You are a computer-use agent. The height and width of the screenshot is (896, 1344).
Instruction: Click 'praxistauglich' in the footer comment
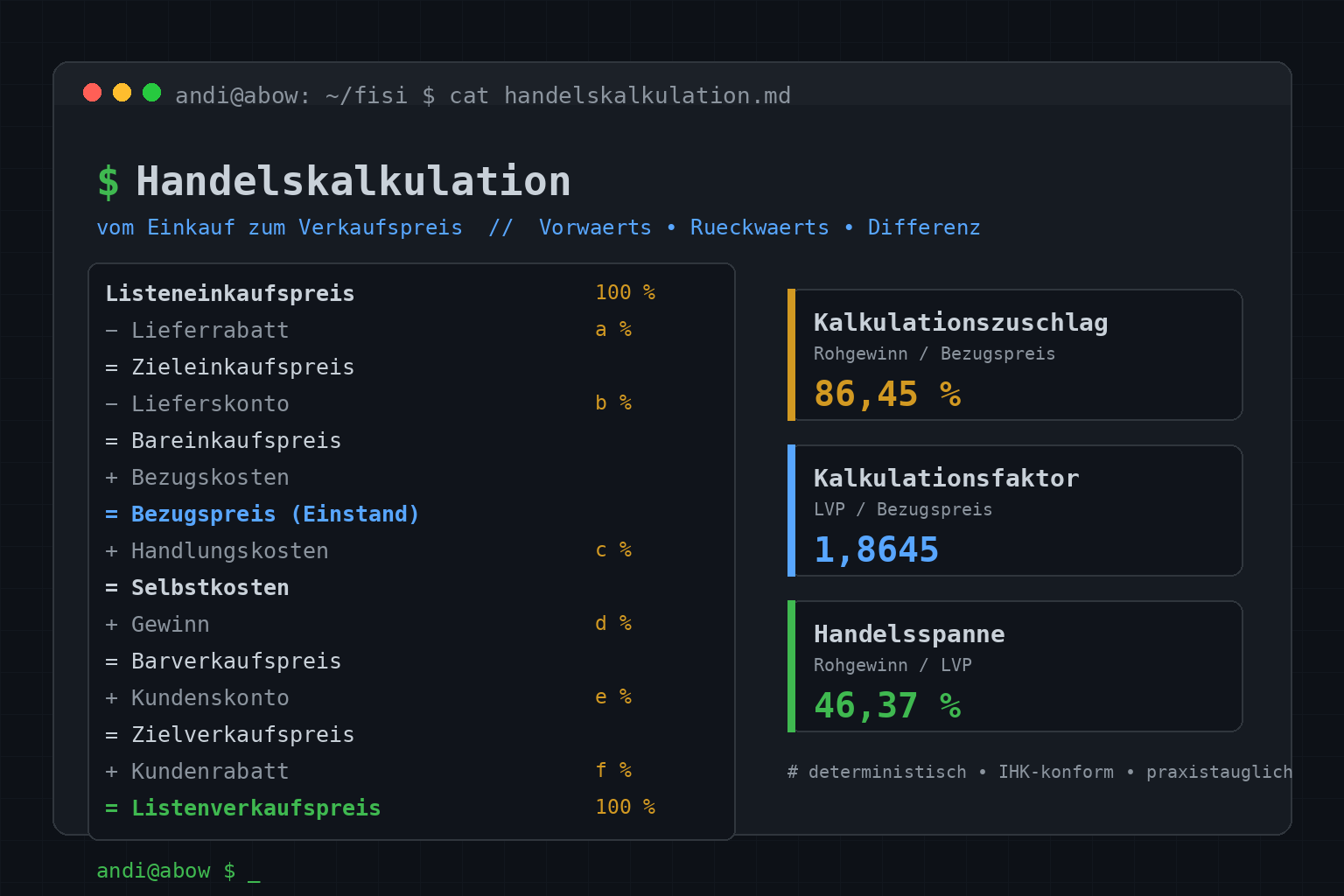point(1219,772)
